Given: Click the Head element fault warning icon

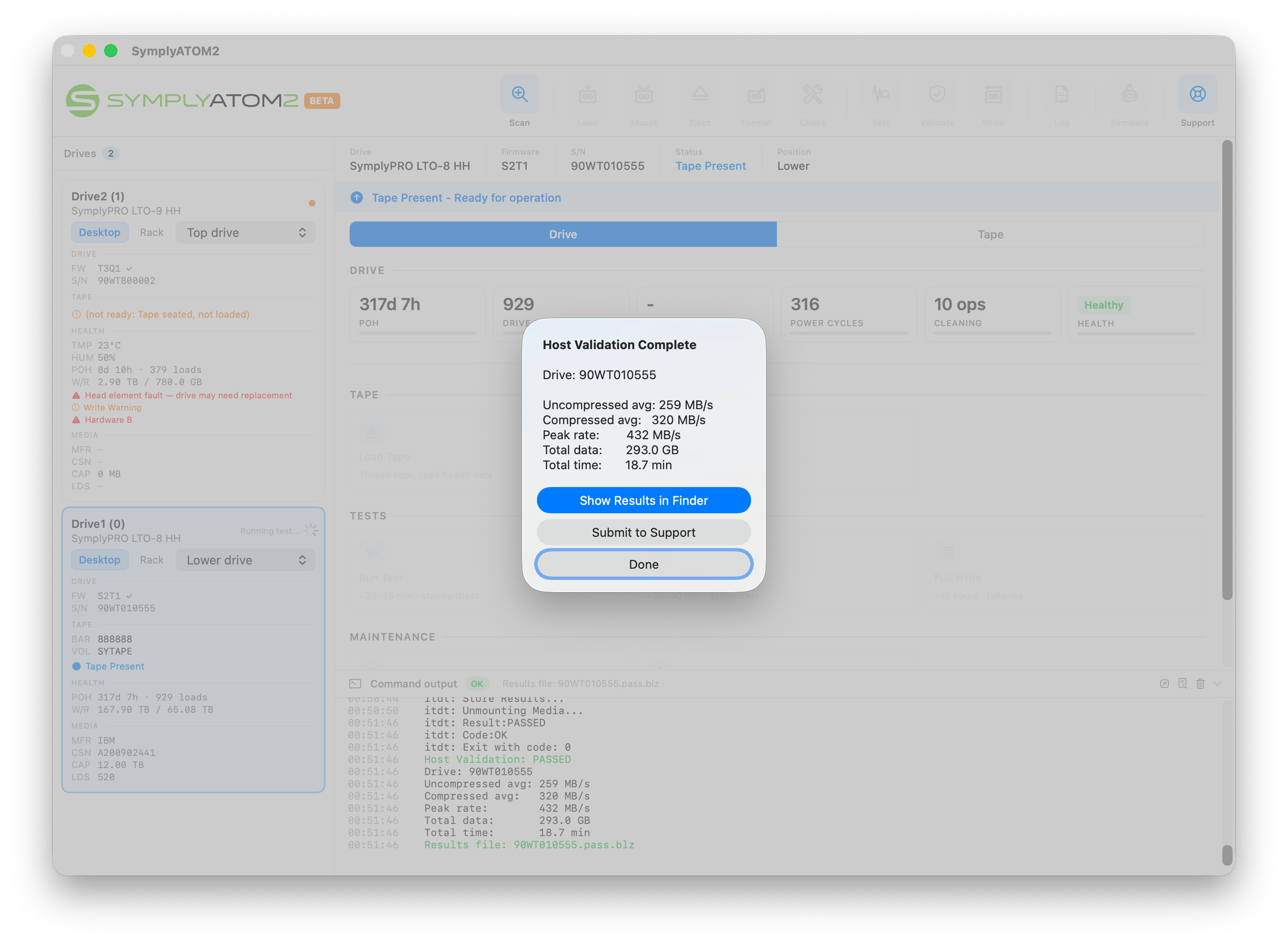Looking at the screenshot, I should pos(76,395).
